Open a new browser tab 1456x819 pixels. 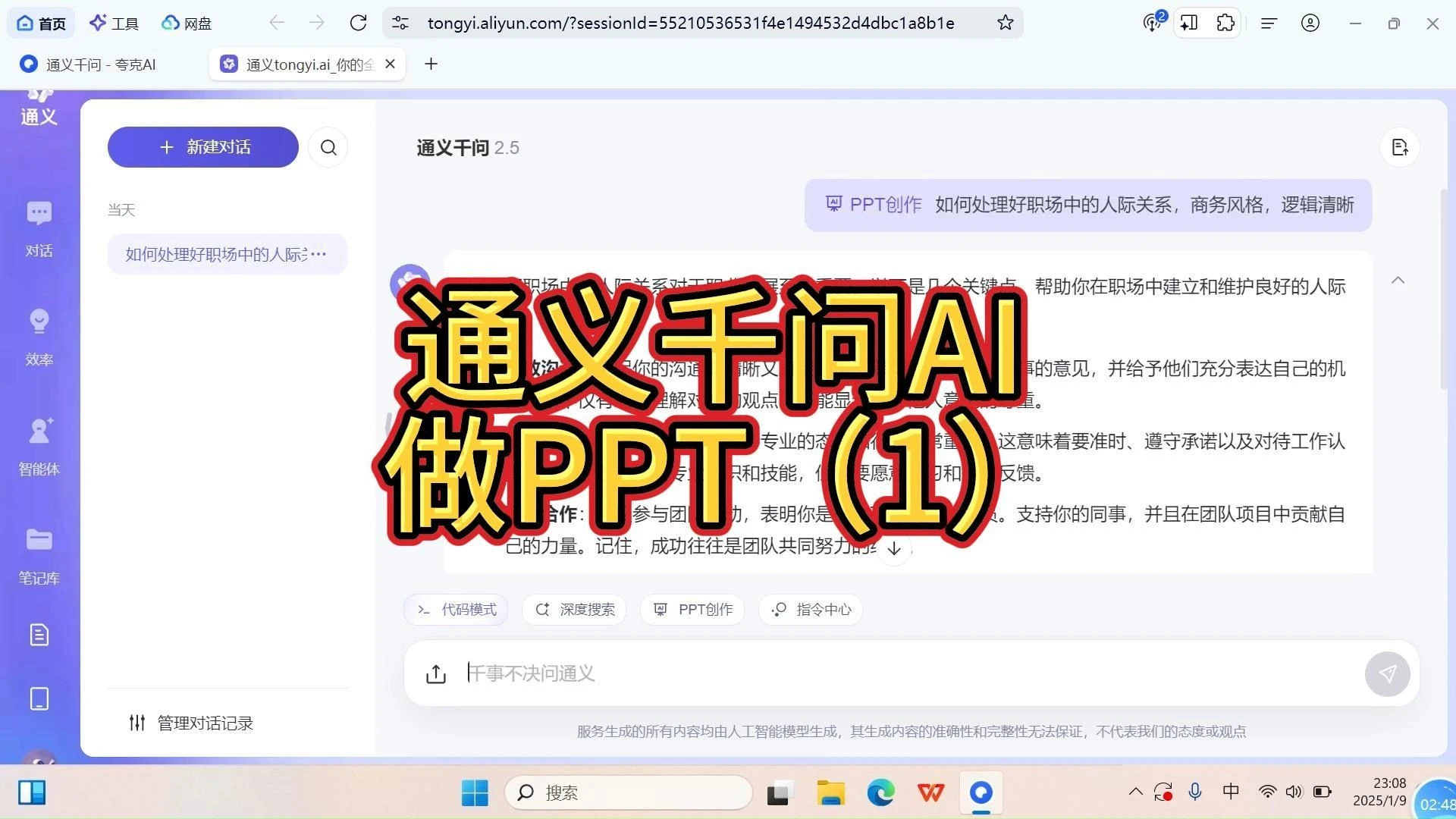pos(431,64)
